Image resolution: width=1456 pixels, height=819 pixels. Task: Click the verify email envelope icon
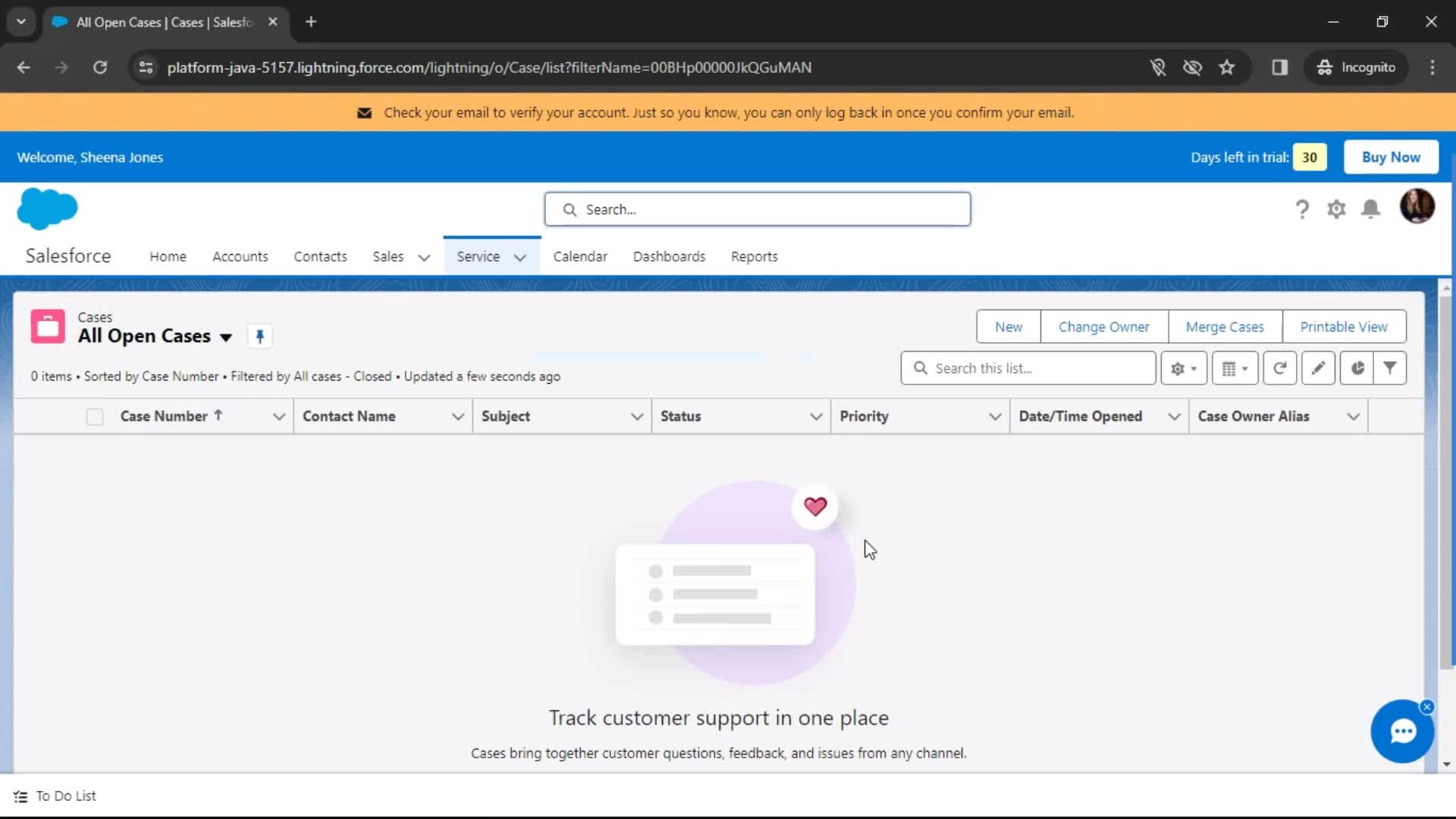[x=365, y=113]
